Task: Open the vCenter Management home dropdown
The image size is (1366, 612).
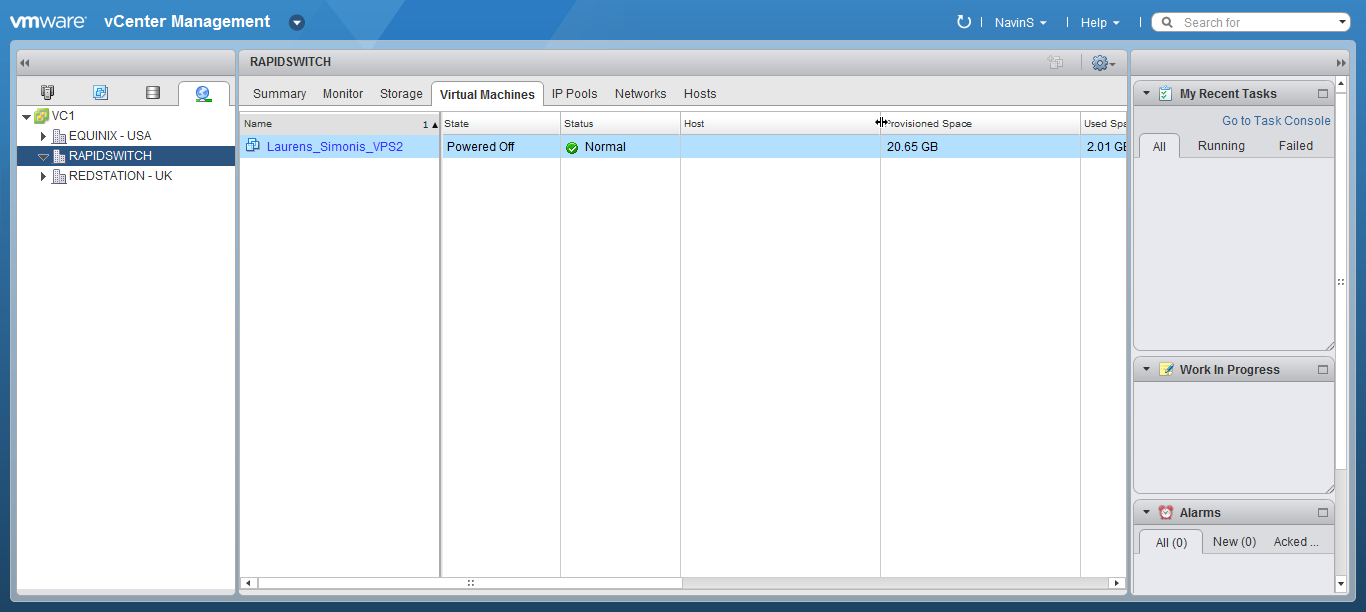Action: pos(297,22)
